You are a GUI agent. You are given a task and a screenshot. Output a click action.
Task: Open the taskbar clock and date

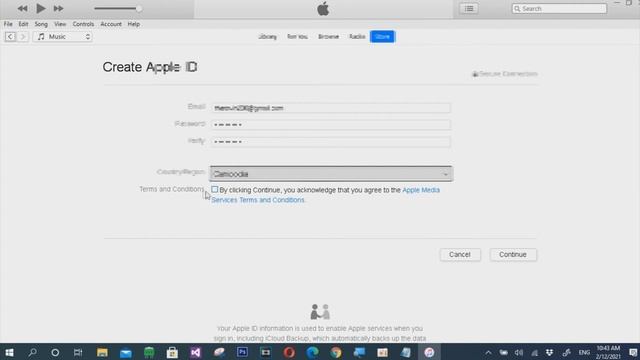point(608,352)
